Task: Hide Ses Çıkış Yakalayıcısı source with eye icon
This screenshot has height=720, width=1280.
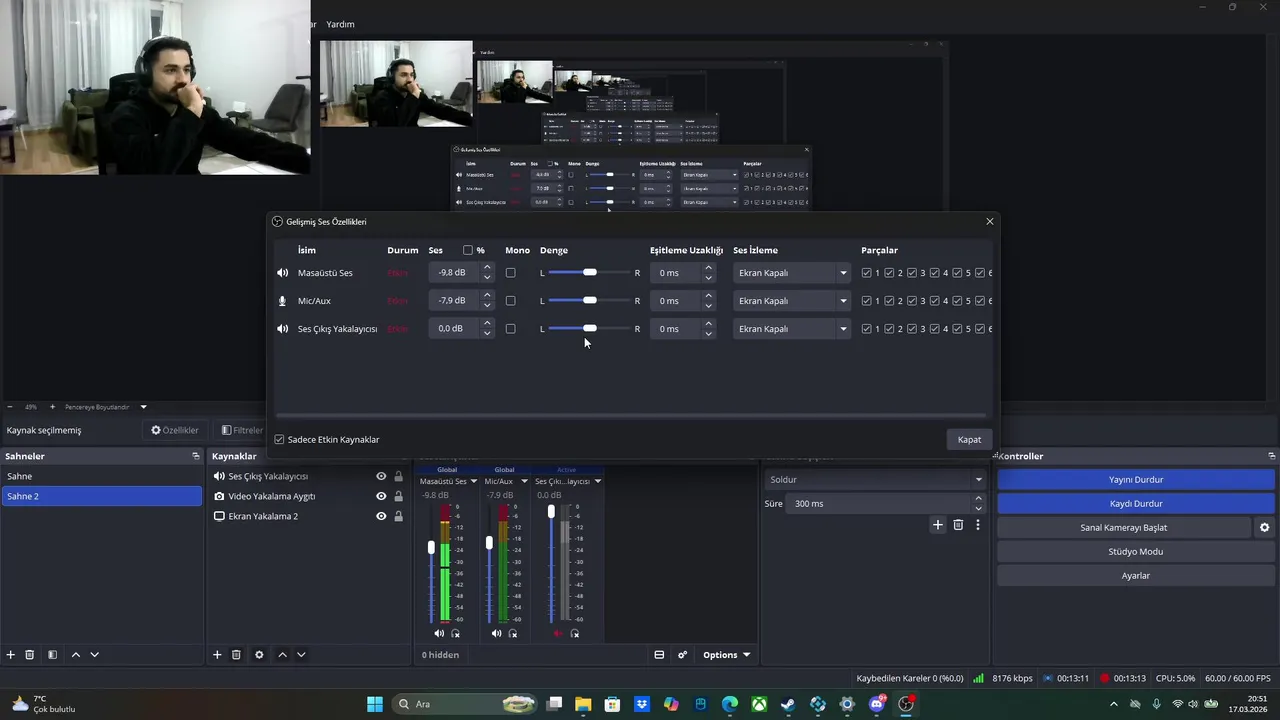Action: click(x=381, y=476)
